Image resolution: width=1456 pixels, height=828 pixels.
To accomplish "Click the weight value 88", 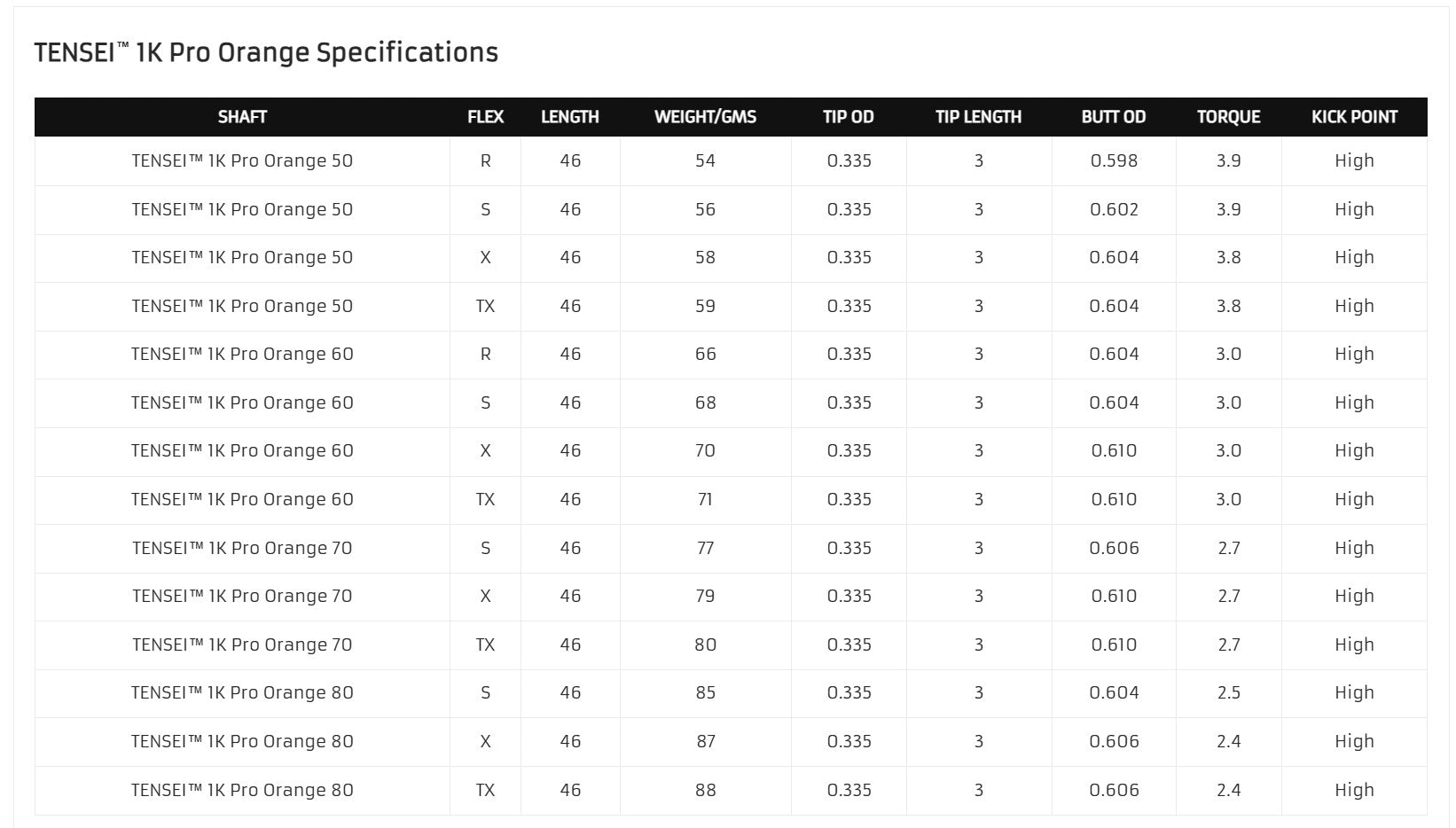I will (705, 790).
